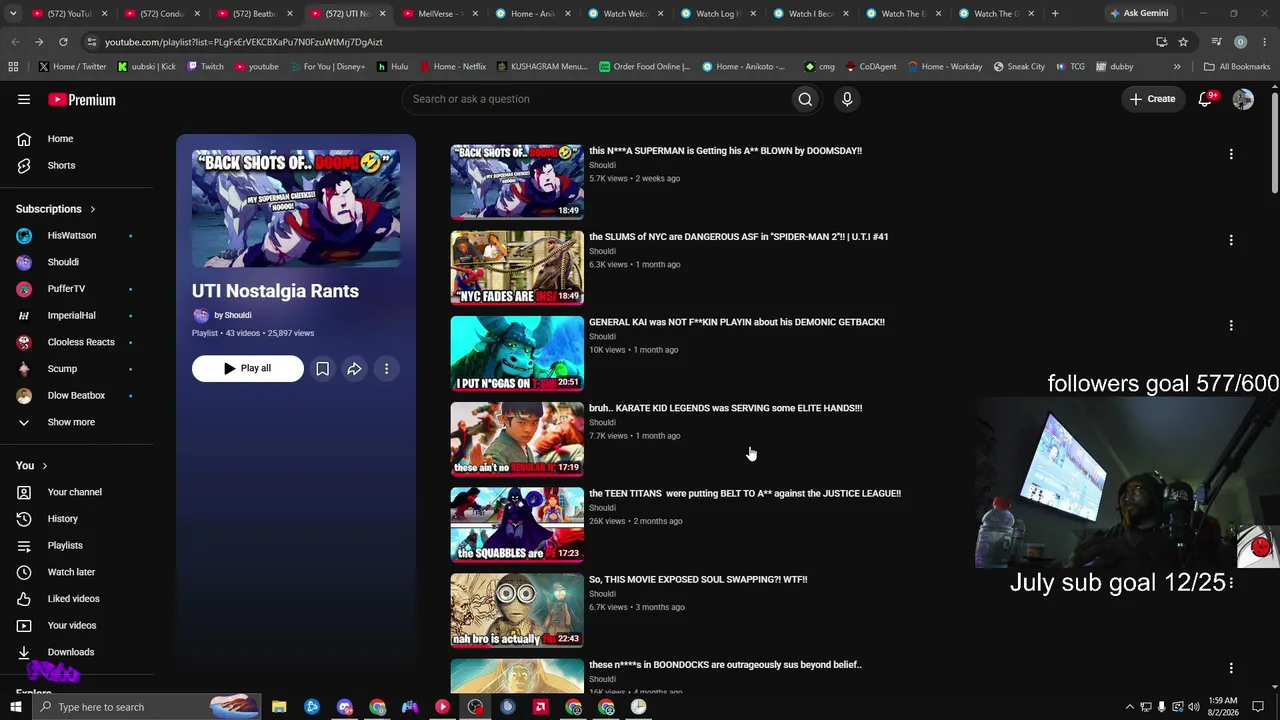Open the Sneak City bookmark

coord(1019,67)
